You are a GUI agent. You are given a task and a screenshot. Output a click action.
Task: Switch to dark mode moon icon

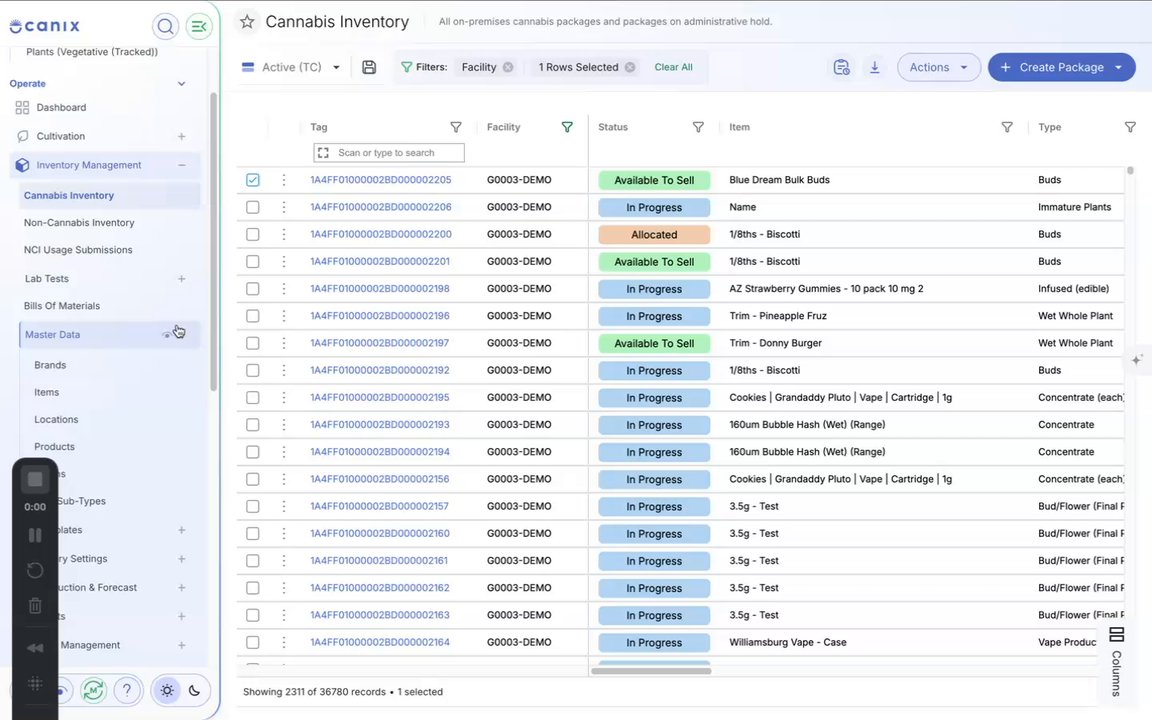click(194, 690)
